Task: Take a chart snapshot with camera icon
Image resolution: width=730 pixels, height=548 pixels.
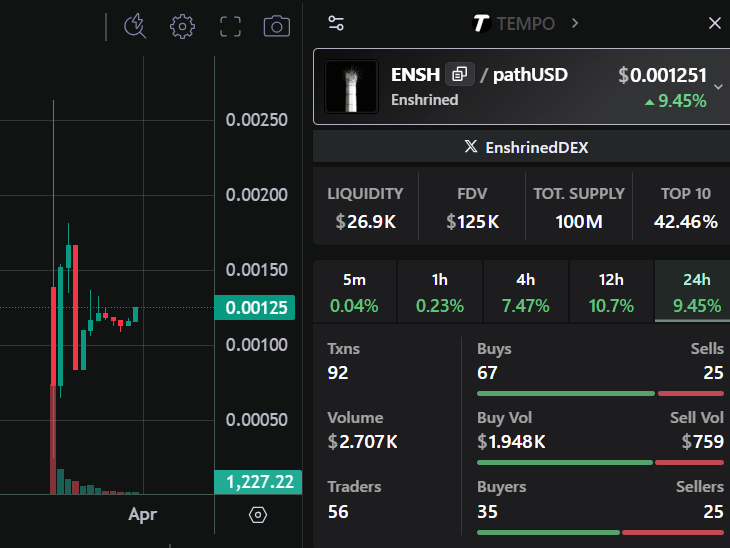Action: (277, 26)
